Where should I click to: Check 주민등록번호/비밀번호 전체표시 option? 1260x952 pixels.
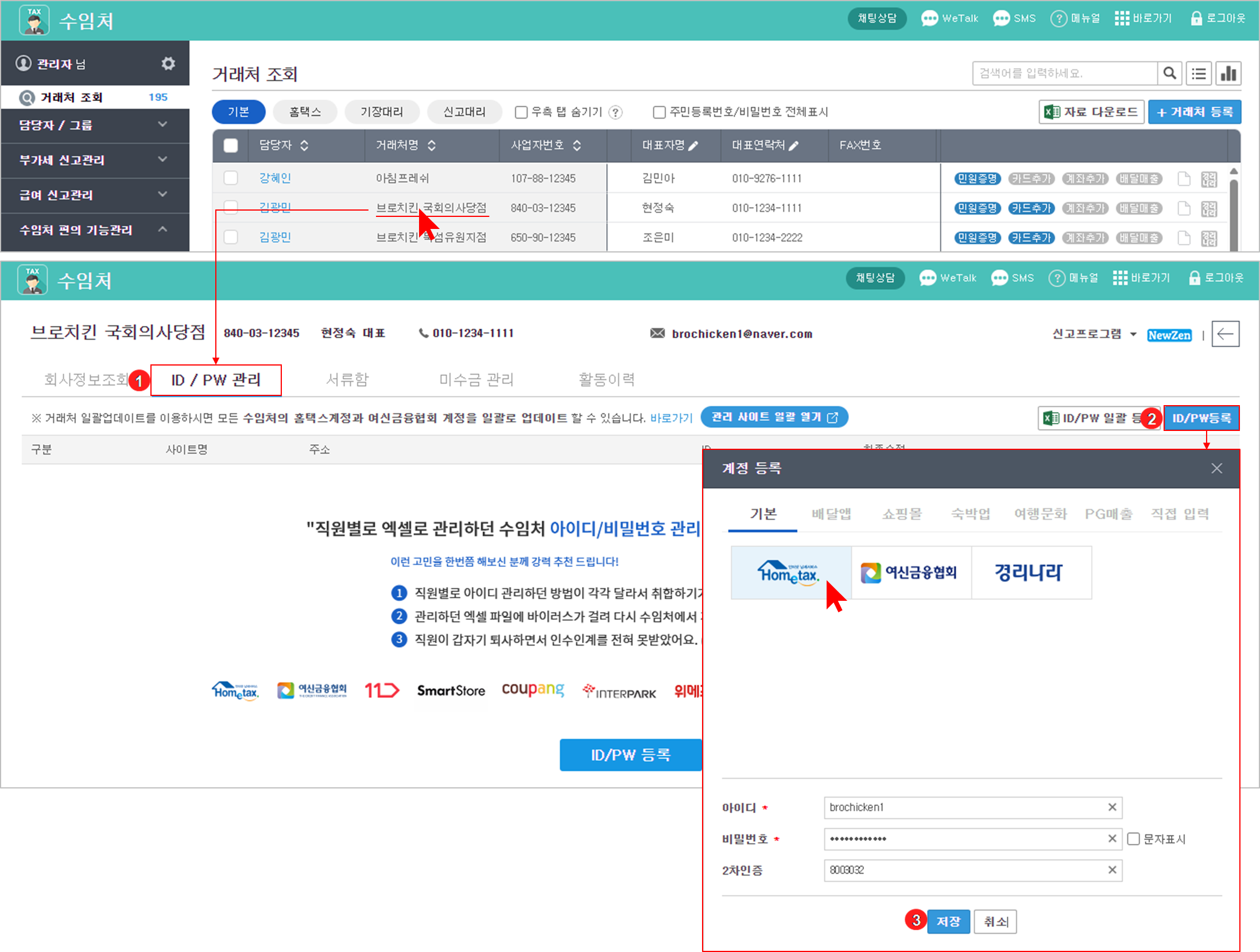[x=660, y=112]
